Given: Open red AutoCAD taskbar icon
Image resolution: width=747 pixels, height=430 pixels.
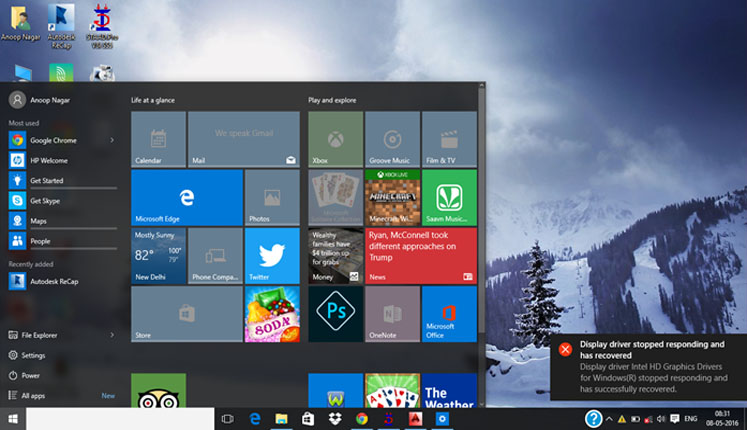Looking at the screenshot, I should click(x=415, y=419).
